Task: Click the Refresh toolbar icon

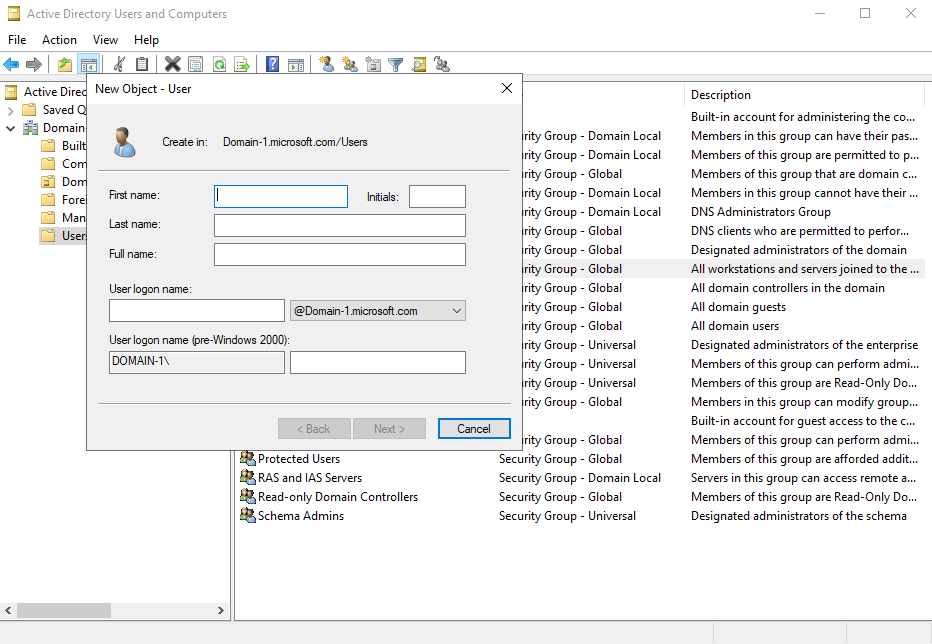Action: (219, 64)
